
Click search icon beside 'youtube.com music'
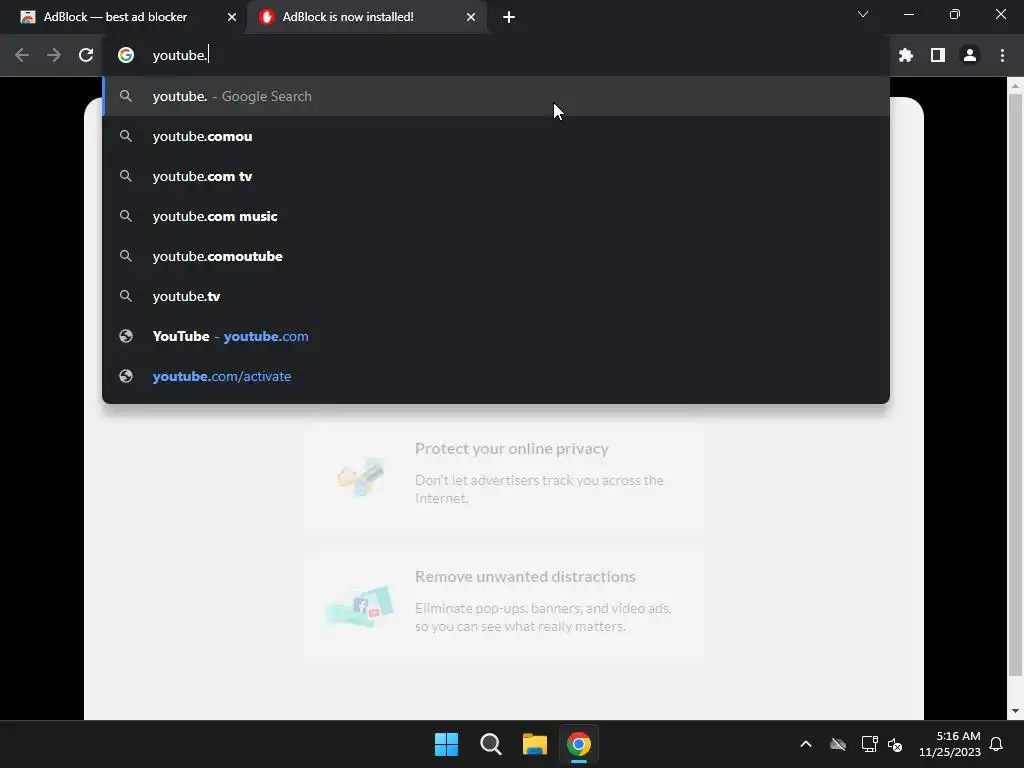(x=126, y=216)
